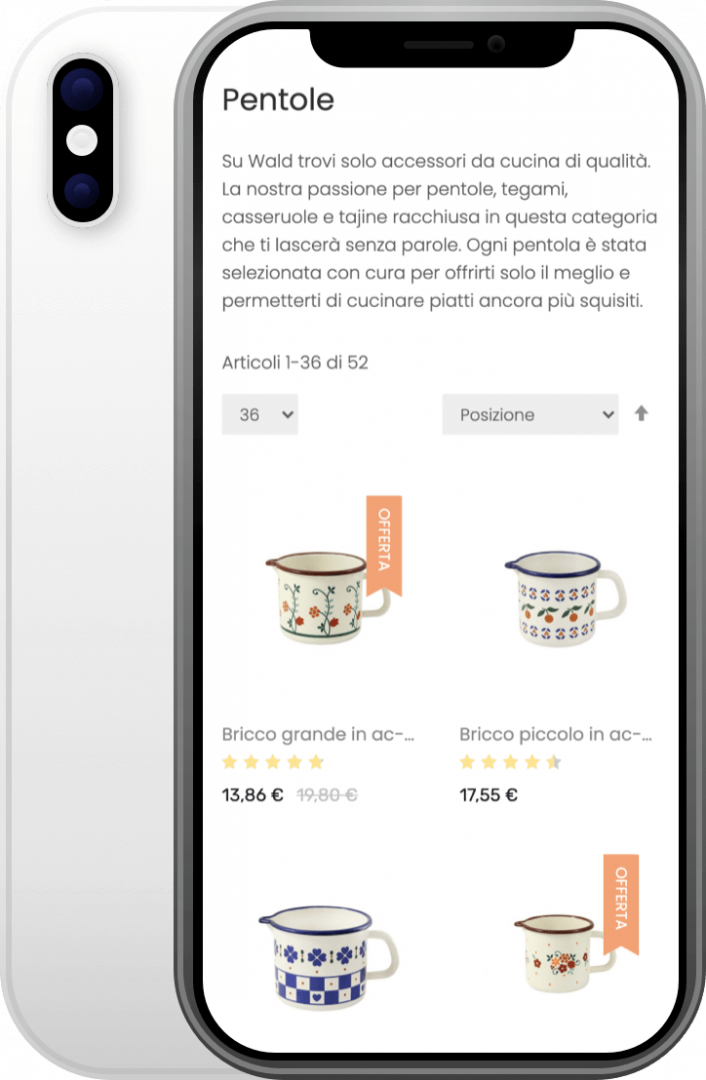The width and height of the screenshot is (706, 1080).
Task: Open the Bricco piccolo in ac-... product link
Action: (556, 734)
